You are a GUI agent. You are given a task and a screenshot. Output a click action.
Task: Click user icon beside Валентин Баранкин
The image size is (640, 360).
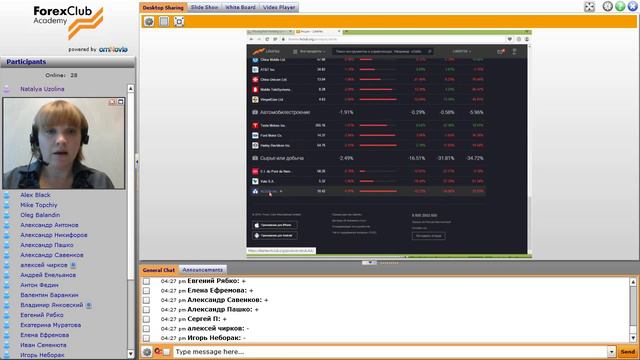click(7, 295)
